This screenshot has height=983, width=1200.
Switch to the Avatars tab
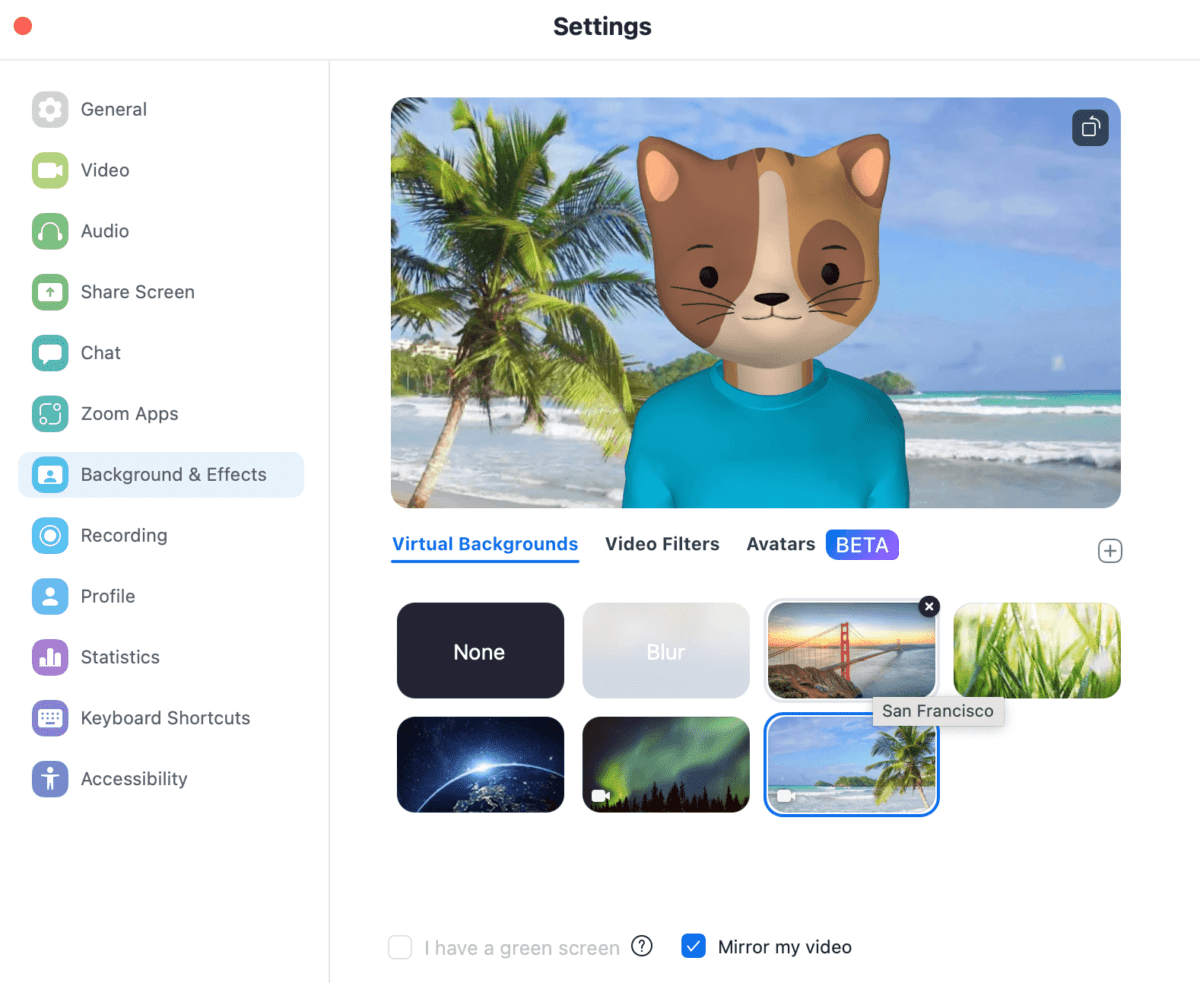[780, 544]
